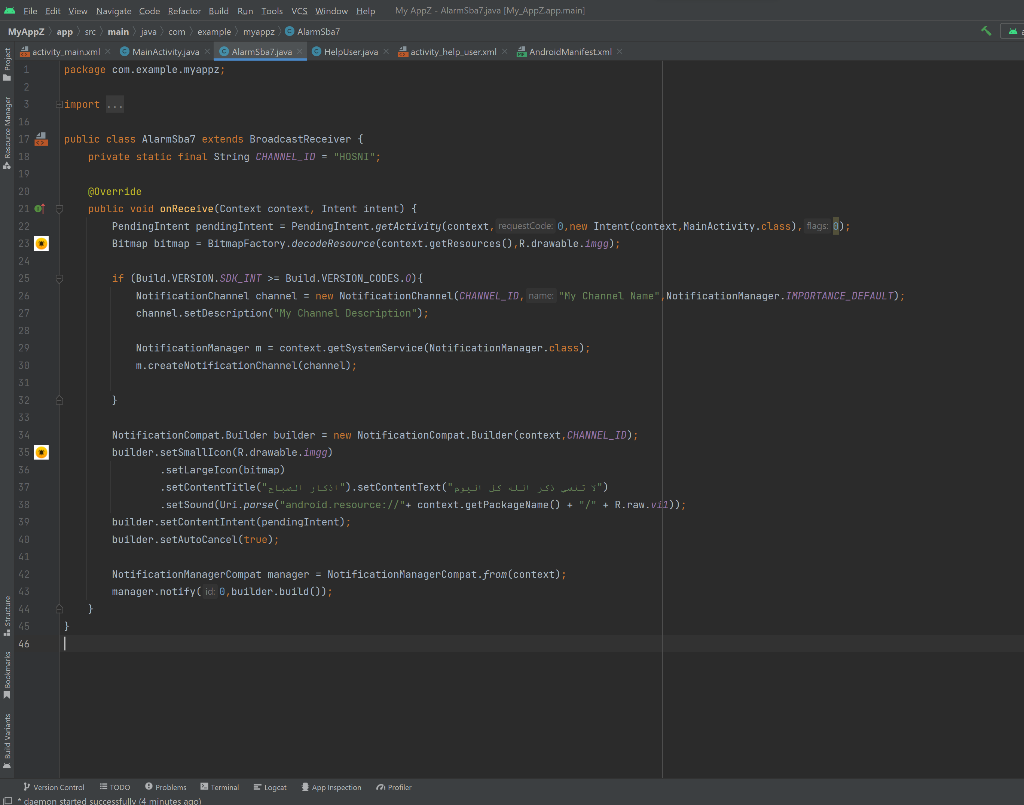This screenshot has height=805, width=1024.
Task: Click the Build hammer icon in the toolbar
Action: click(985, 31)
